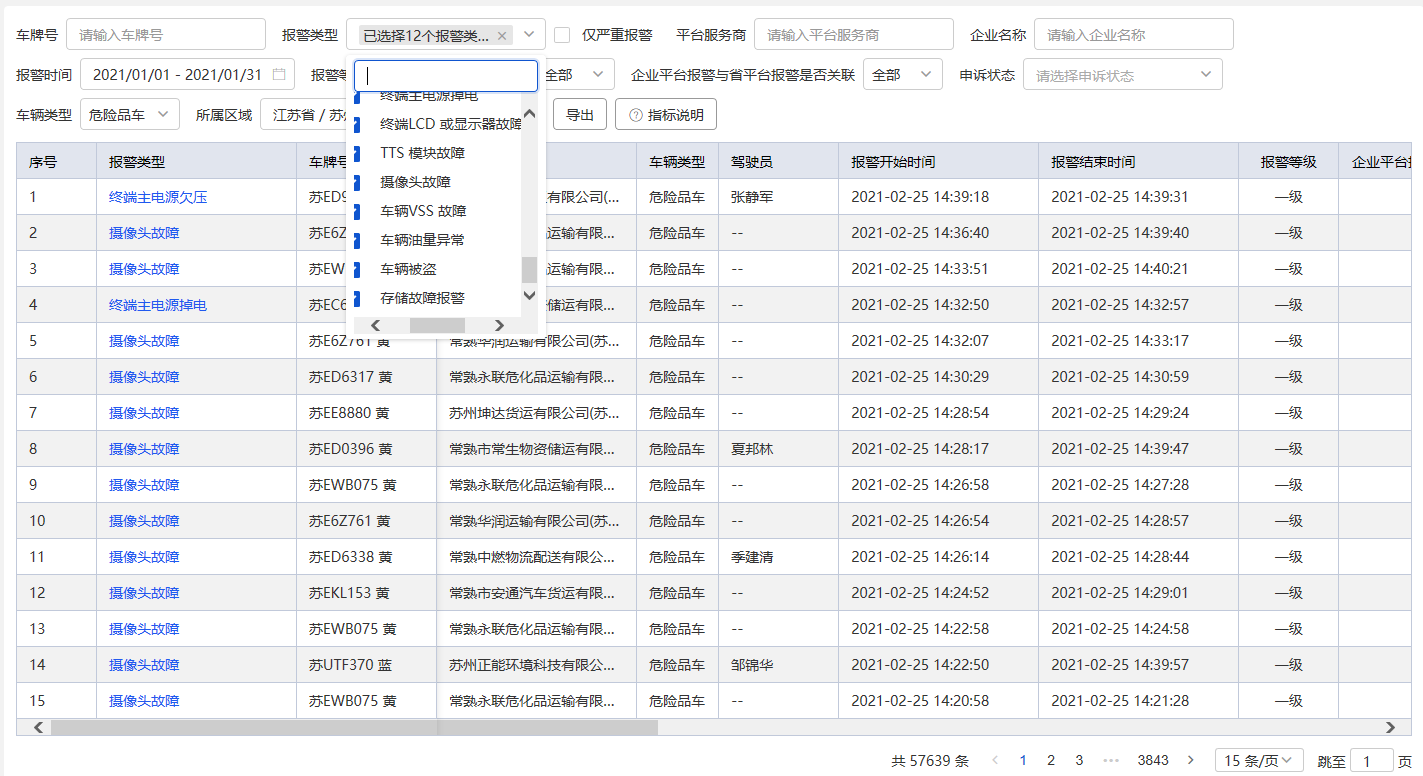Open the 申诉状态 dropdown
This screenshot has width=1423, height=776.
coord(1122,75)
